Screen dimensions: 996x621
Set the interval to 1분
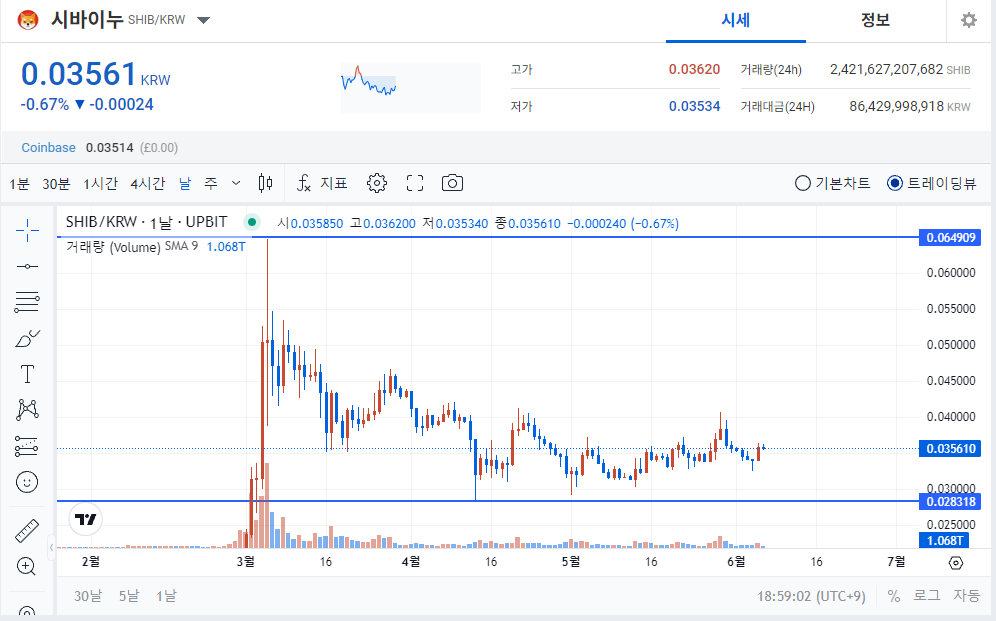pyautogui.click(x=19, y=184)
